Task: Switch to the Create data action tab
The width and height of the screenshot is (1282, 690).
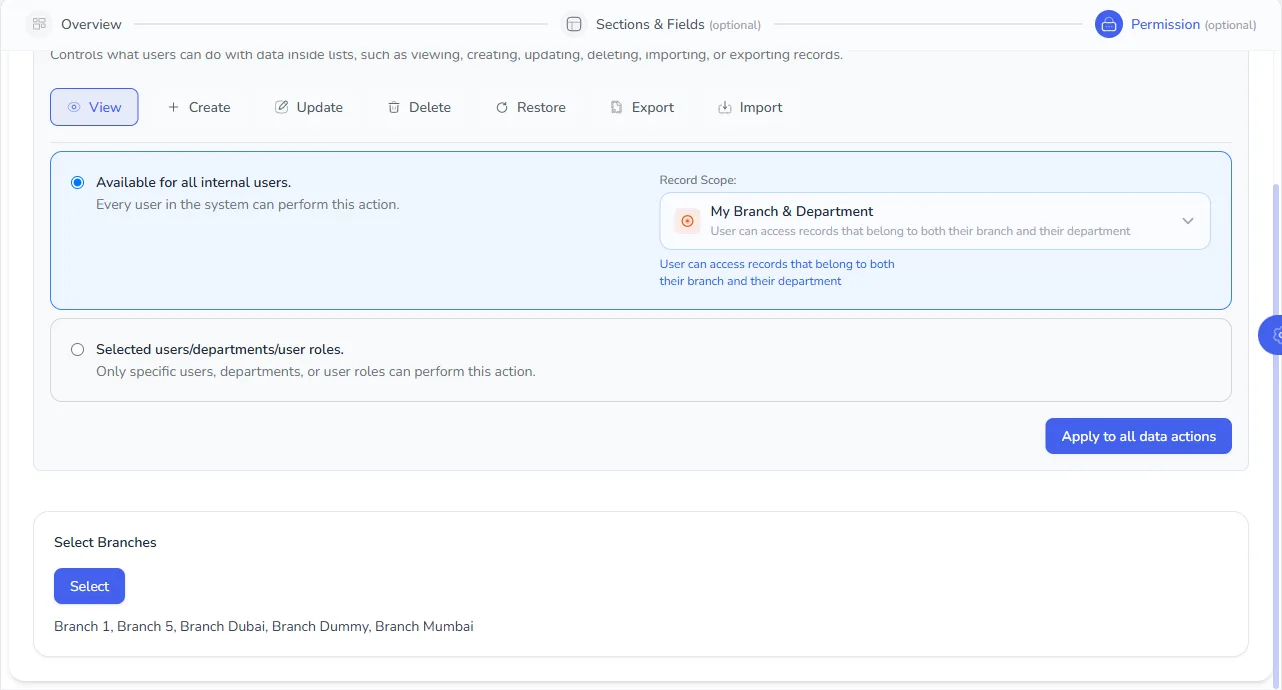Action: click(199, 107)
